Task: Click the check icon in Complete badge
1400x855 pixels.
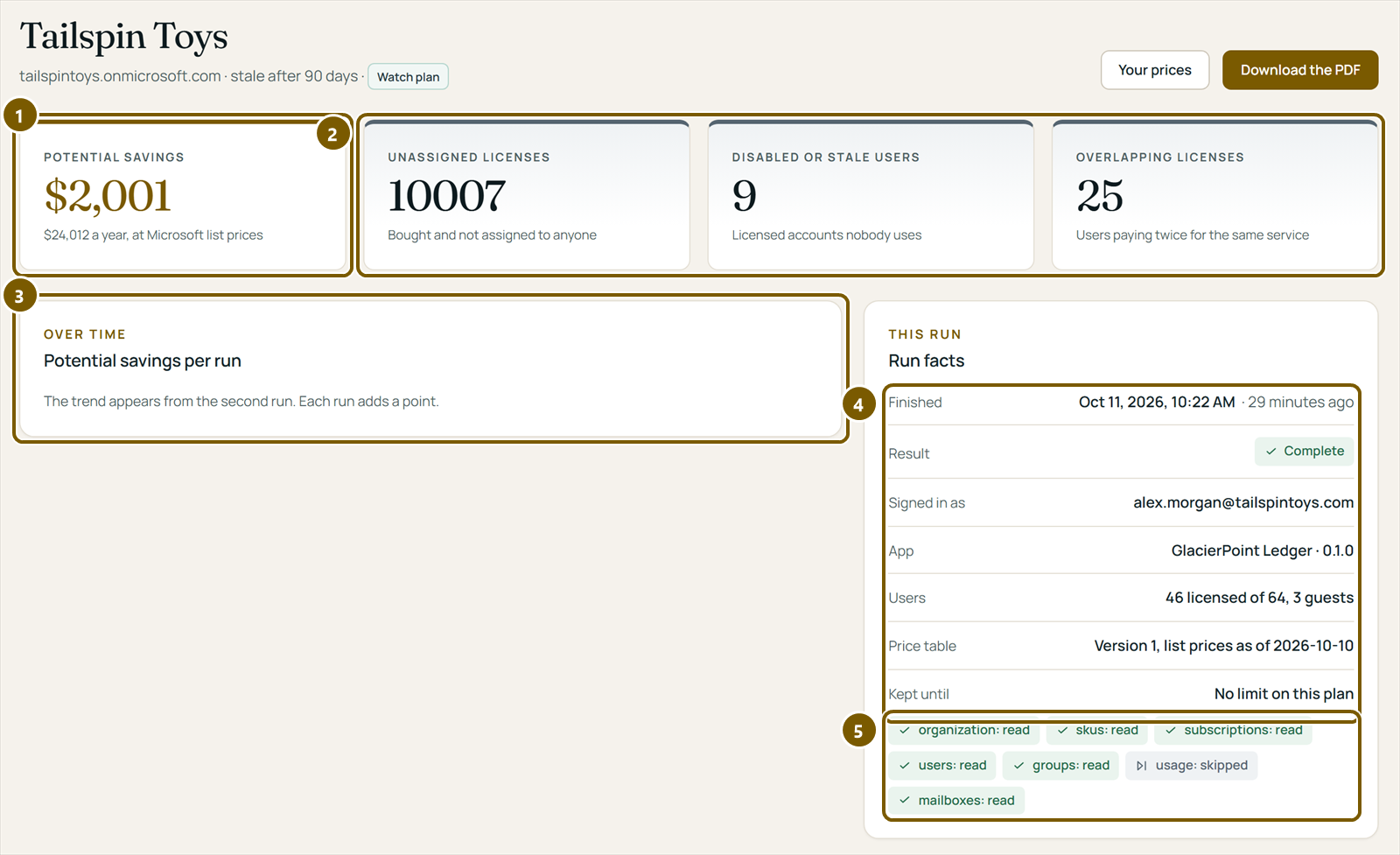Action: [1271, 452]
